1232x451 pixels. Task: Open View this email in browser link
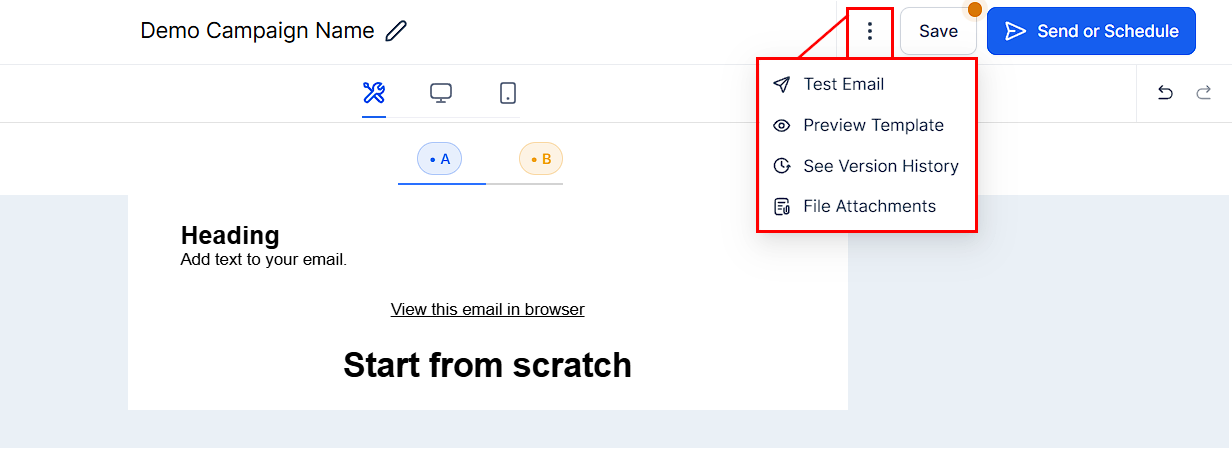[488, 309]
